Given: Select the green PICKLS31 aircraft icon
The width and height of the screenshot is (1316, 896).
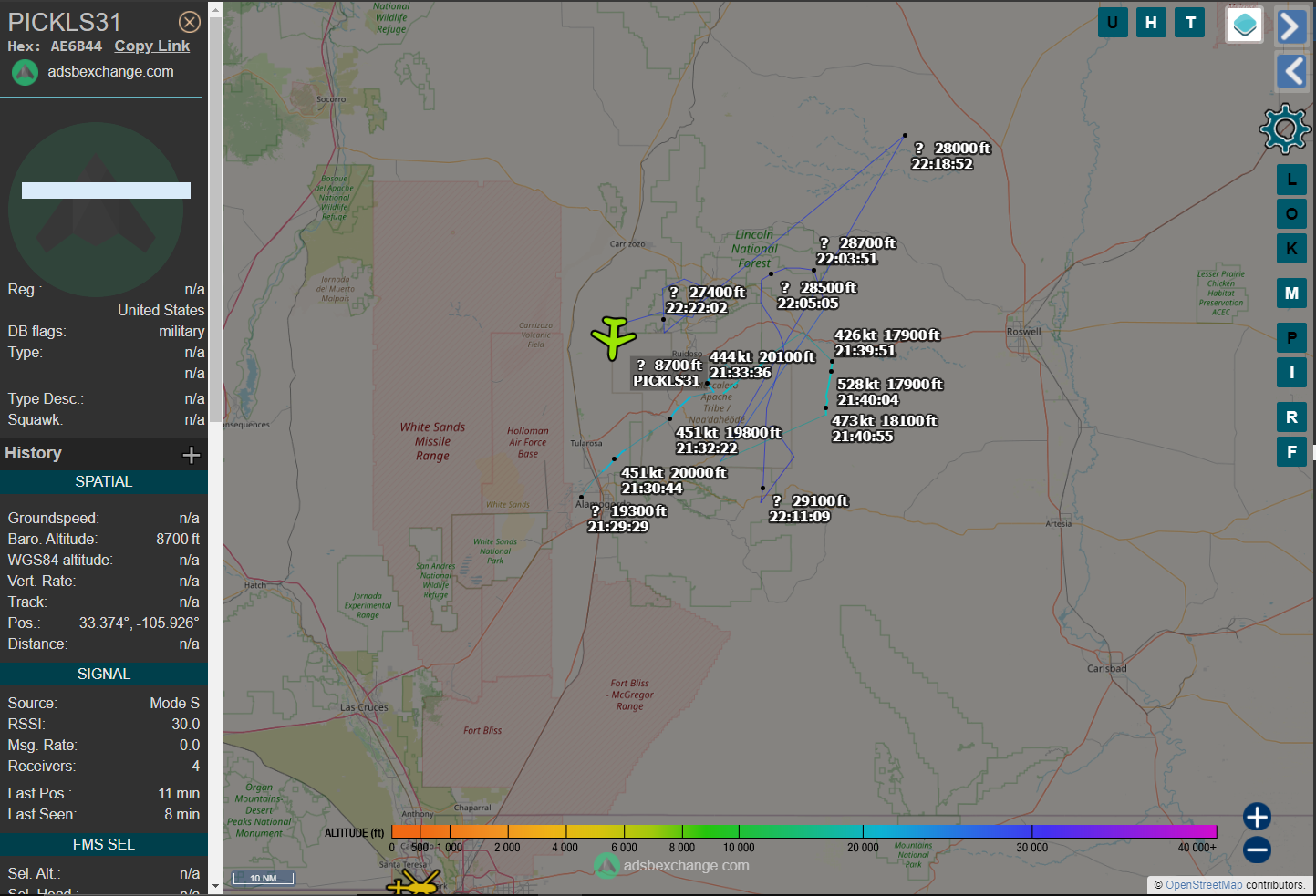Looking at the screenshot, I should (x=613, y=337).
